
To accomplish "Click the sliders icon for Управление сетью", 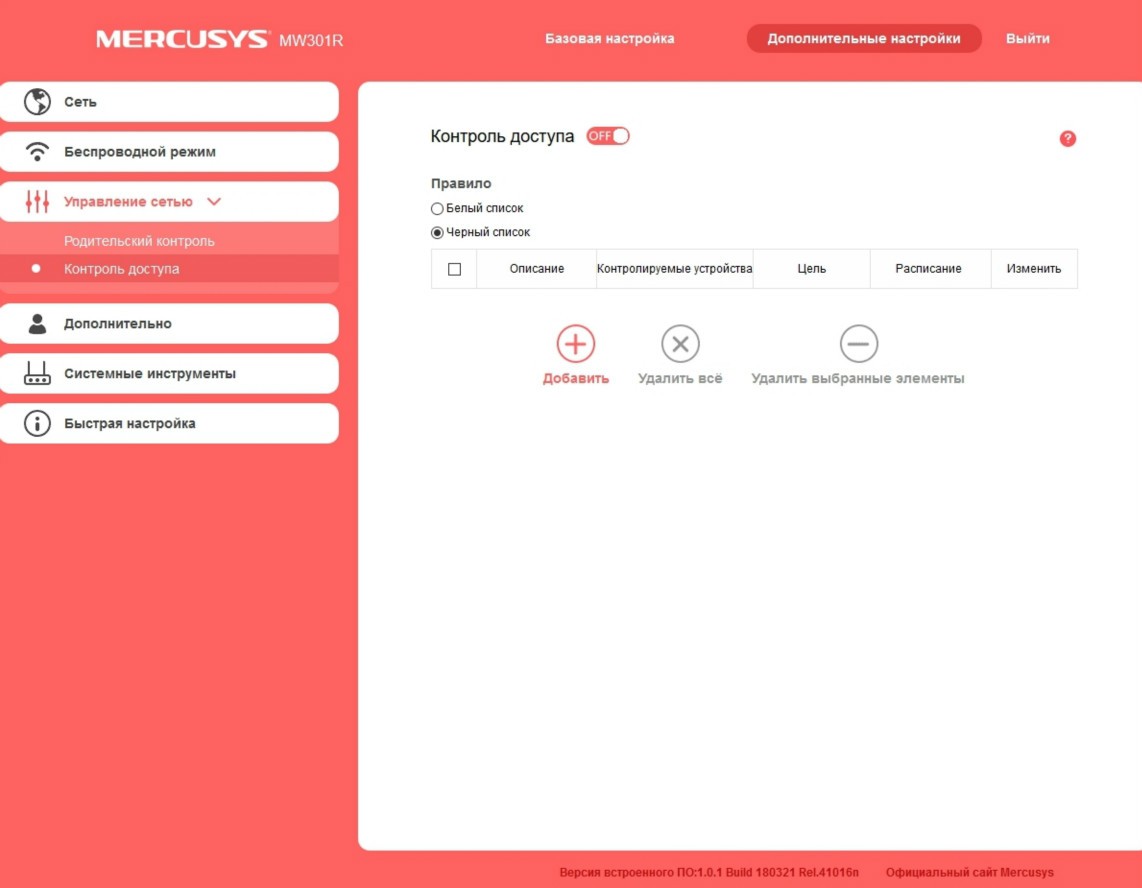I will pos(37,202).
